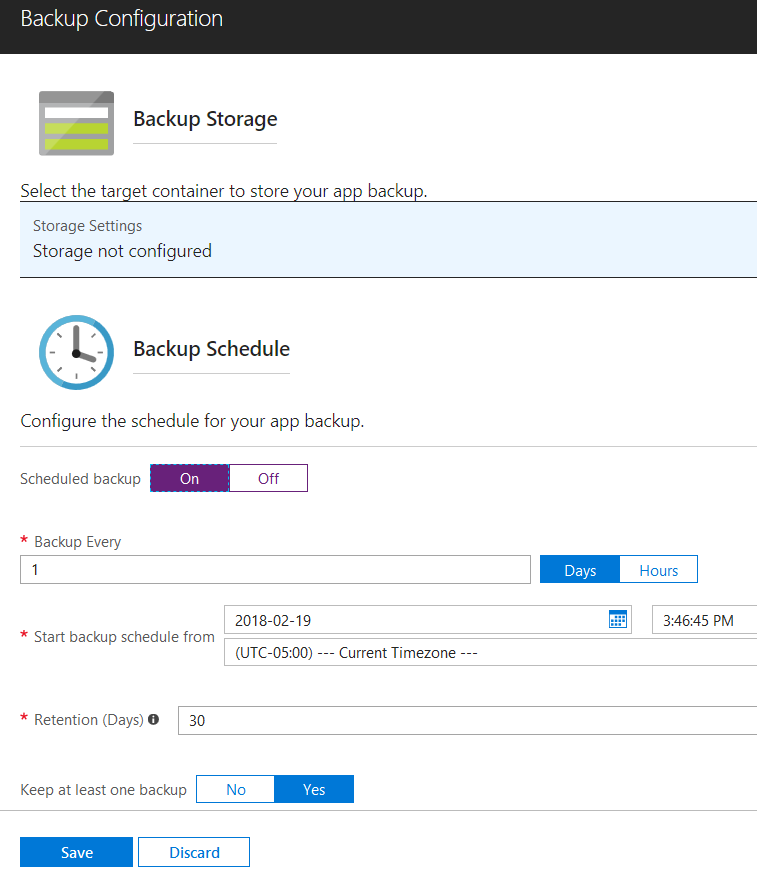The height and width of the screenshot is (879, 757).
Task: Select Days as backup frequency unit
Action: [x=580, y=570]
